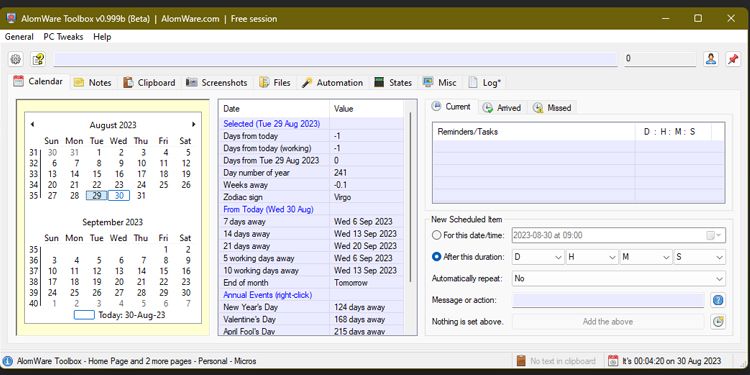Select the Valentine's Day row
750x375 pixels.
pos(311,320)
